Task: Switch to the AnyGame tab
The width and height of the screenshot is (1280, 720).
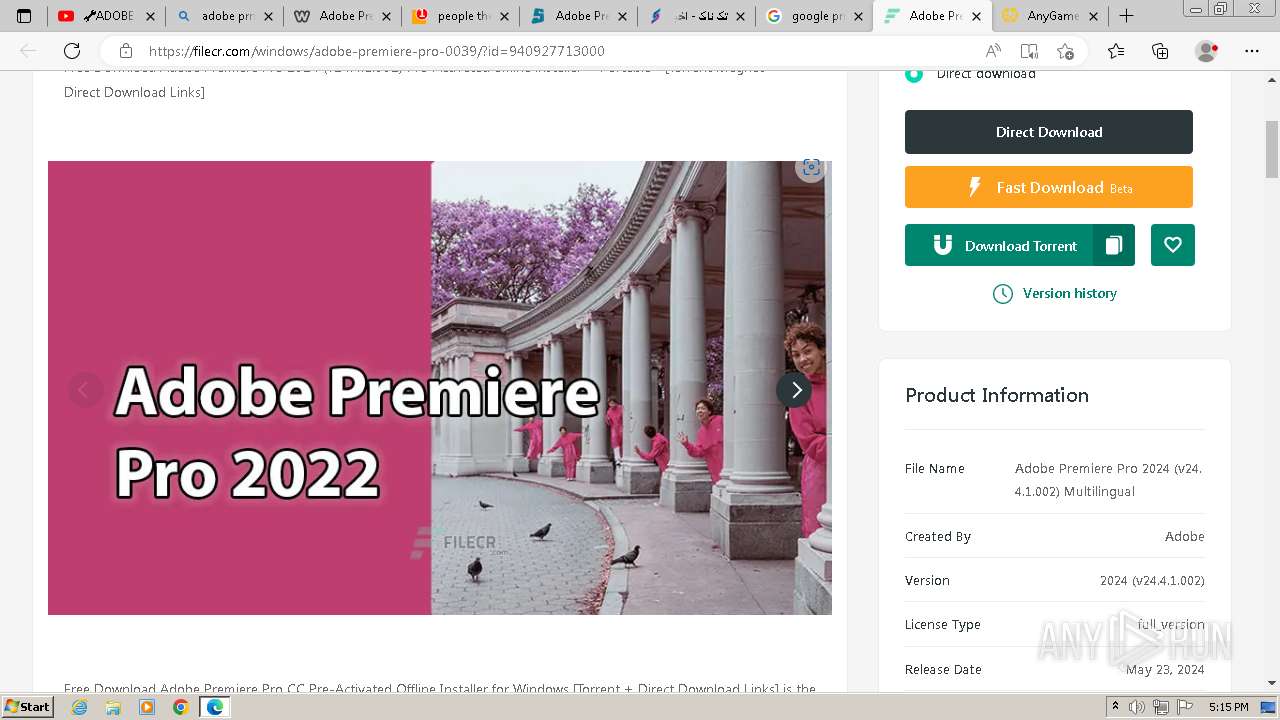Action: (1050, 16)
